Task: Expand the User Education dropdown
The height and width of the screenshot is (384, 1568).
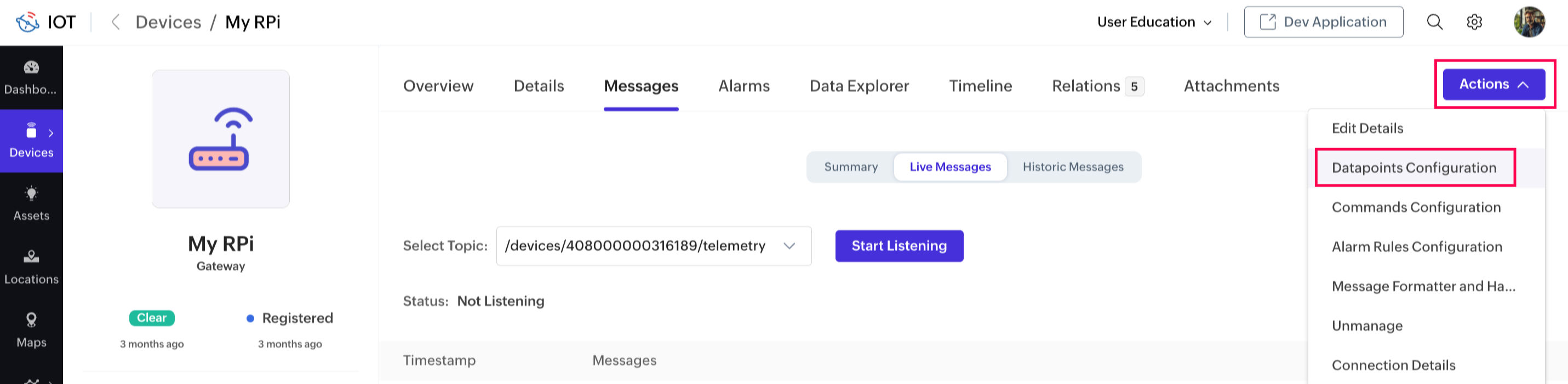Action: click(1154, 22)
